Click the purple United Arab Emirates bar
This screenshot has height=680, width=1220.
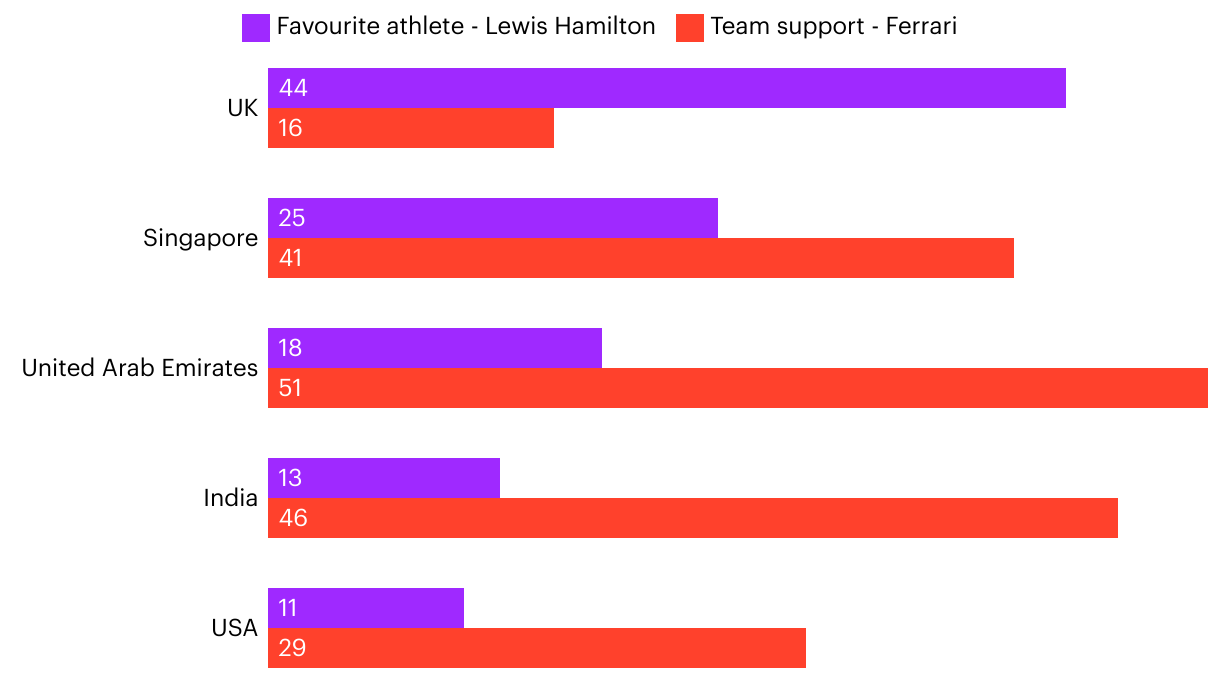434,348
